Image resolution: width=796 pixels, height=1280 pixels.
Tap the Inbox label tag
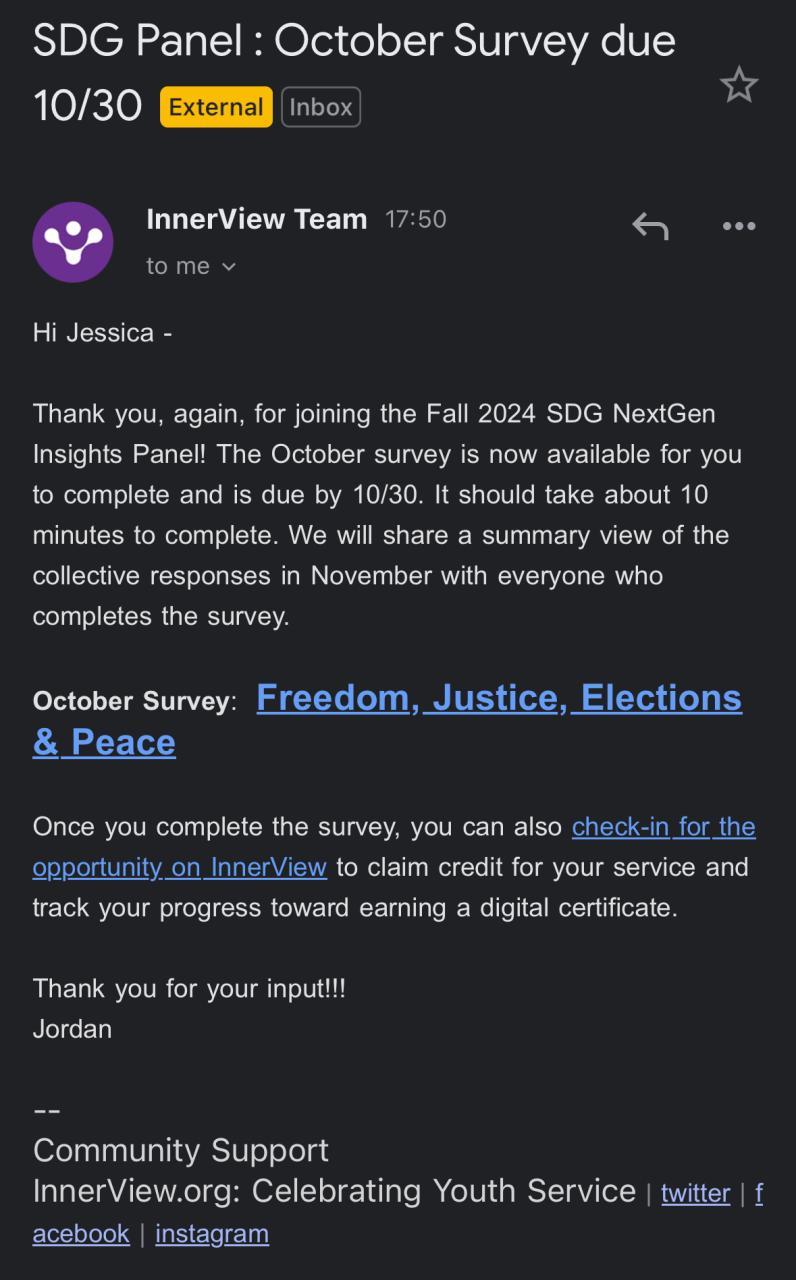tap(321, 107)
